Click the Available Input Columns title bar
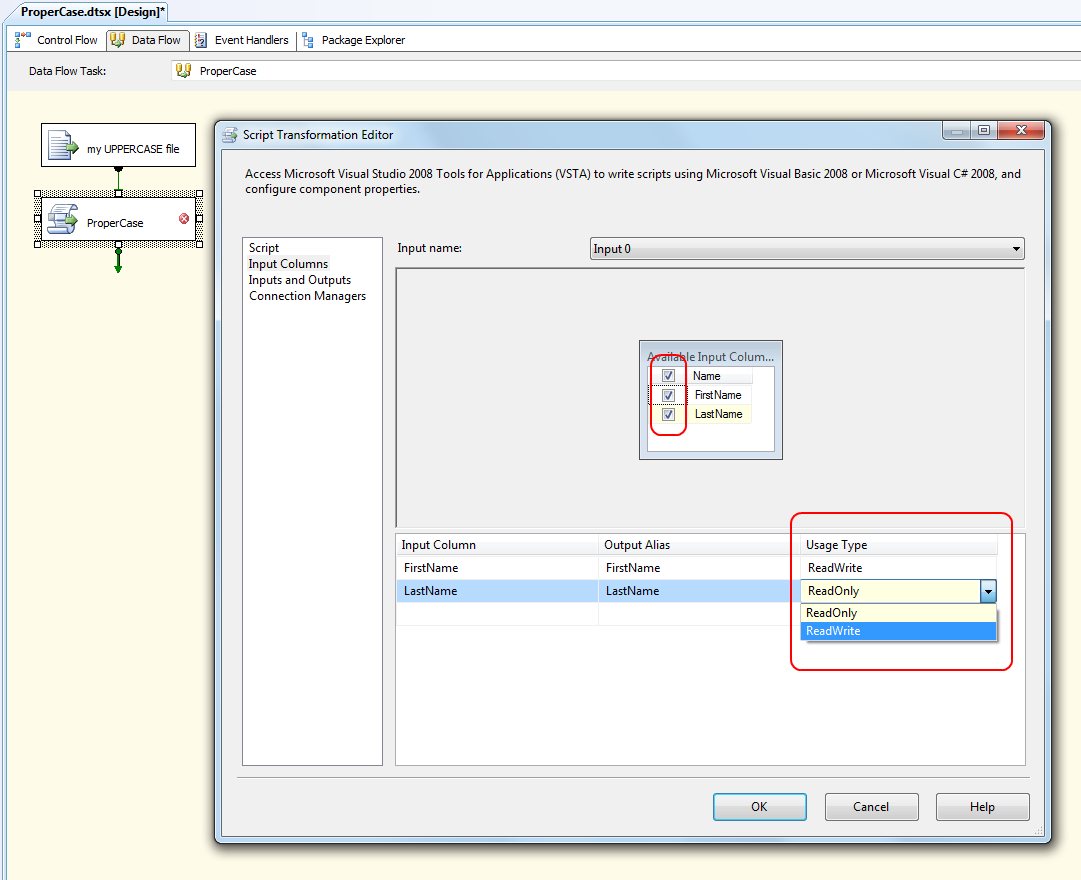Screen dimensions: 1081x880 pos(711,357)
